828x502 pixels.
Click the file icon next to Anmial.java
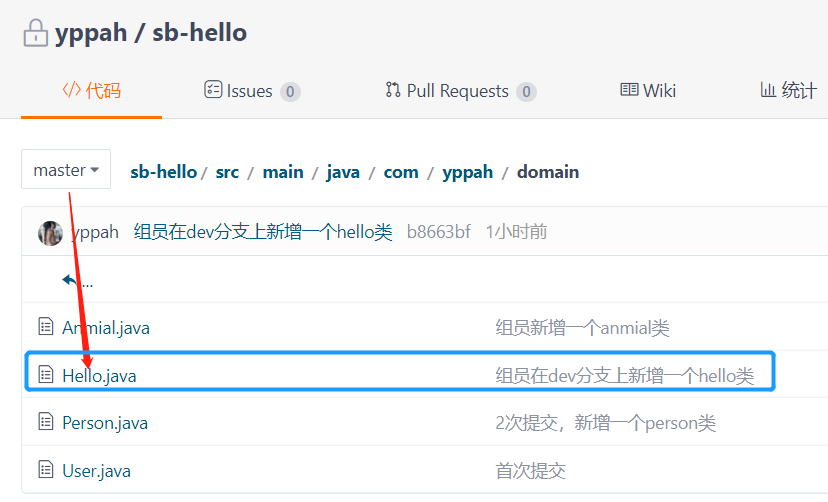pyautogui.click(x=45, y=327)
